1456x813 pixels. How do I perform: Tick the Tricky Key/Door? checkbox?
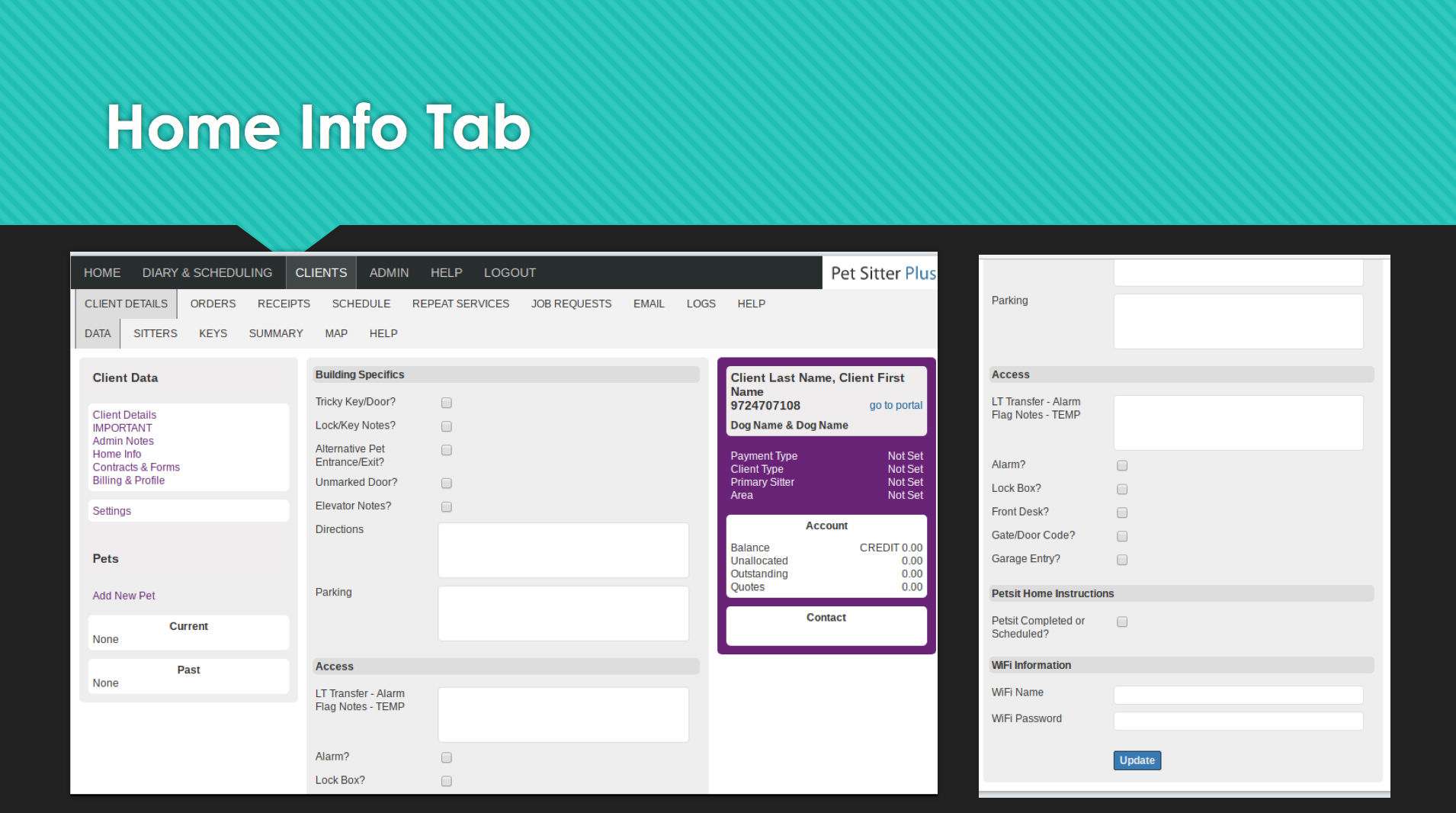[447, 403]
